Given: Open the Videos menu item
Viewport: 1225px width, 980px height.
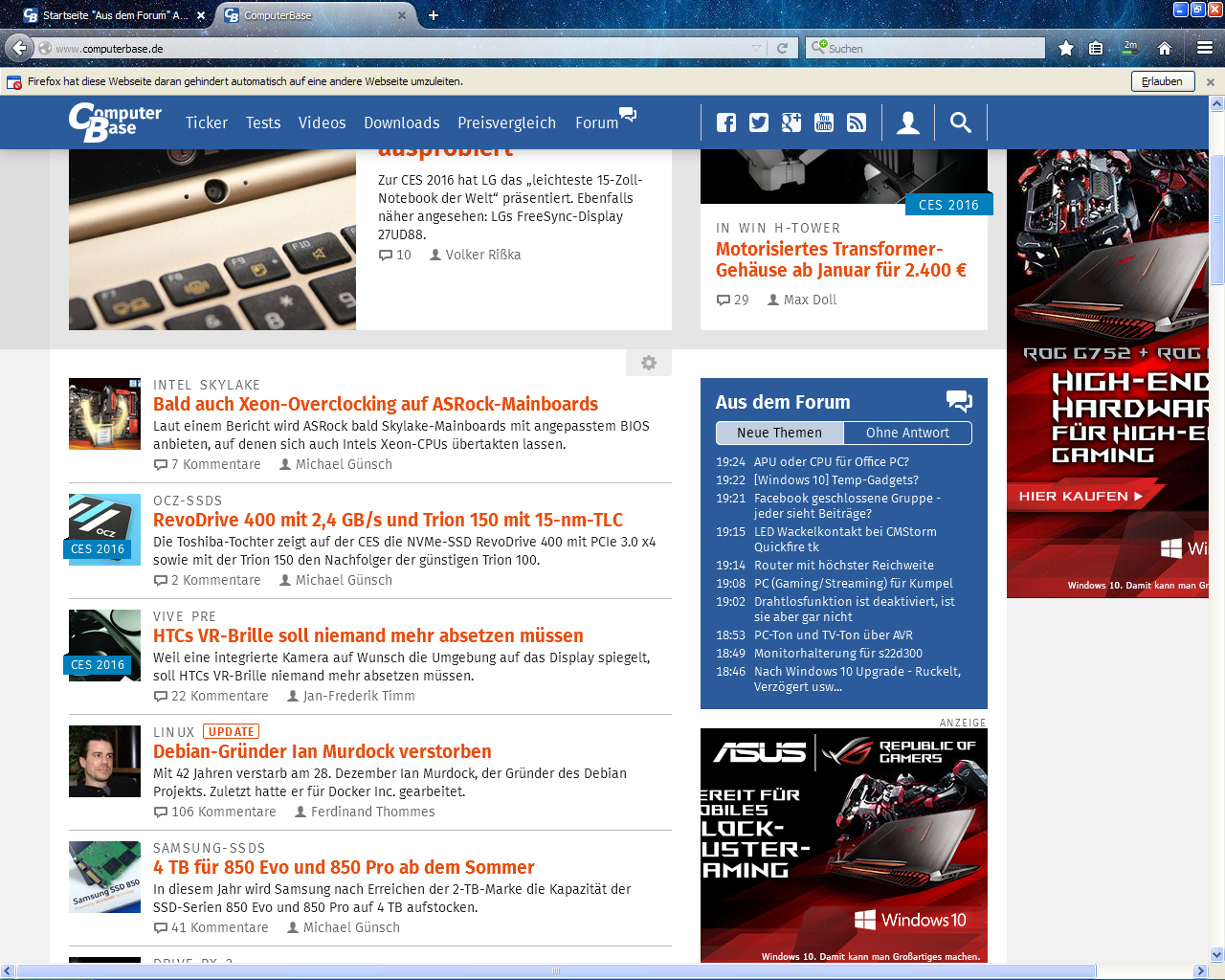Looking at the screenshot, I should pyautogui.click(x=322, y=122).
